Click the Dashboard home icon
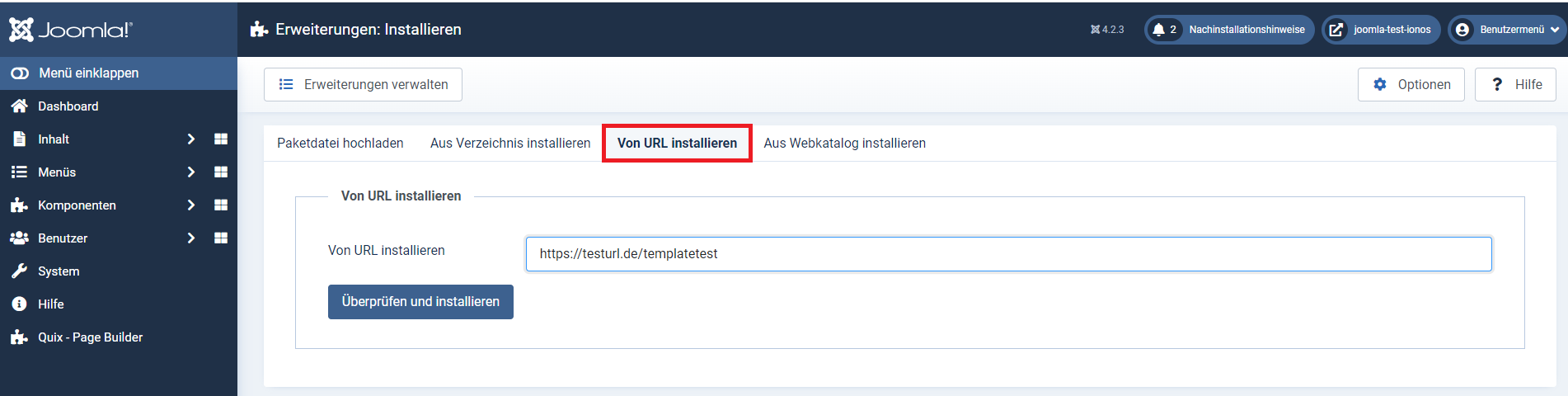 tap(19, 106)
